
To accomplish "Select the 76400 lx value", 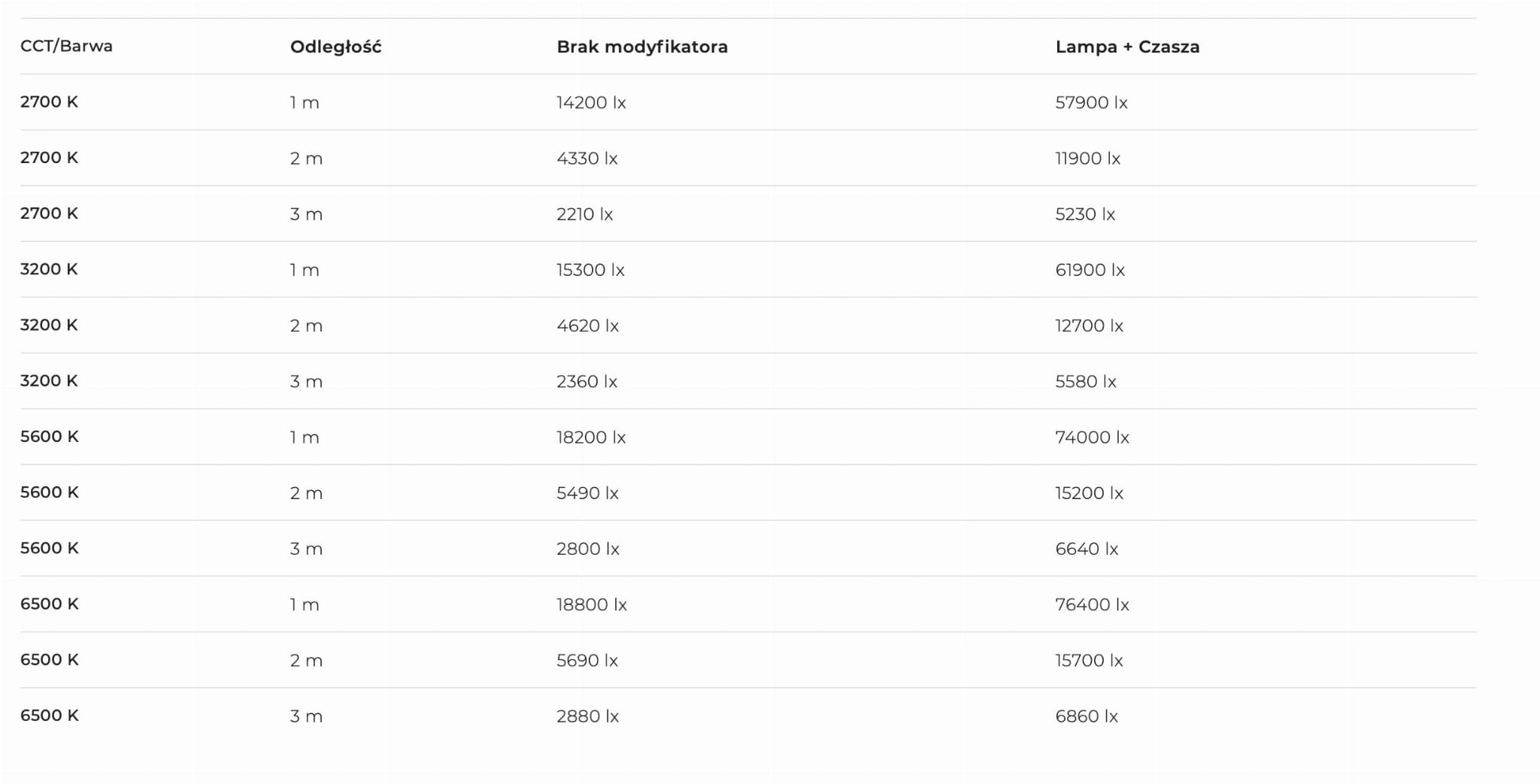I will 1092,604.
